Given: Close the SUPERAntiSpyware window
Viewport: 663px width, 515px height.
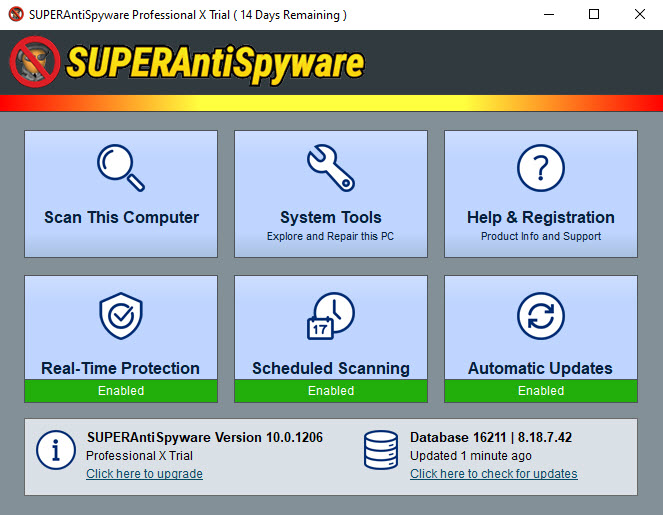Looking at the screenshot, I should click(x=640, y=14).
